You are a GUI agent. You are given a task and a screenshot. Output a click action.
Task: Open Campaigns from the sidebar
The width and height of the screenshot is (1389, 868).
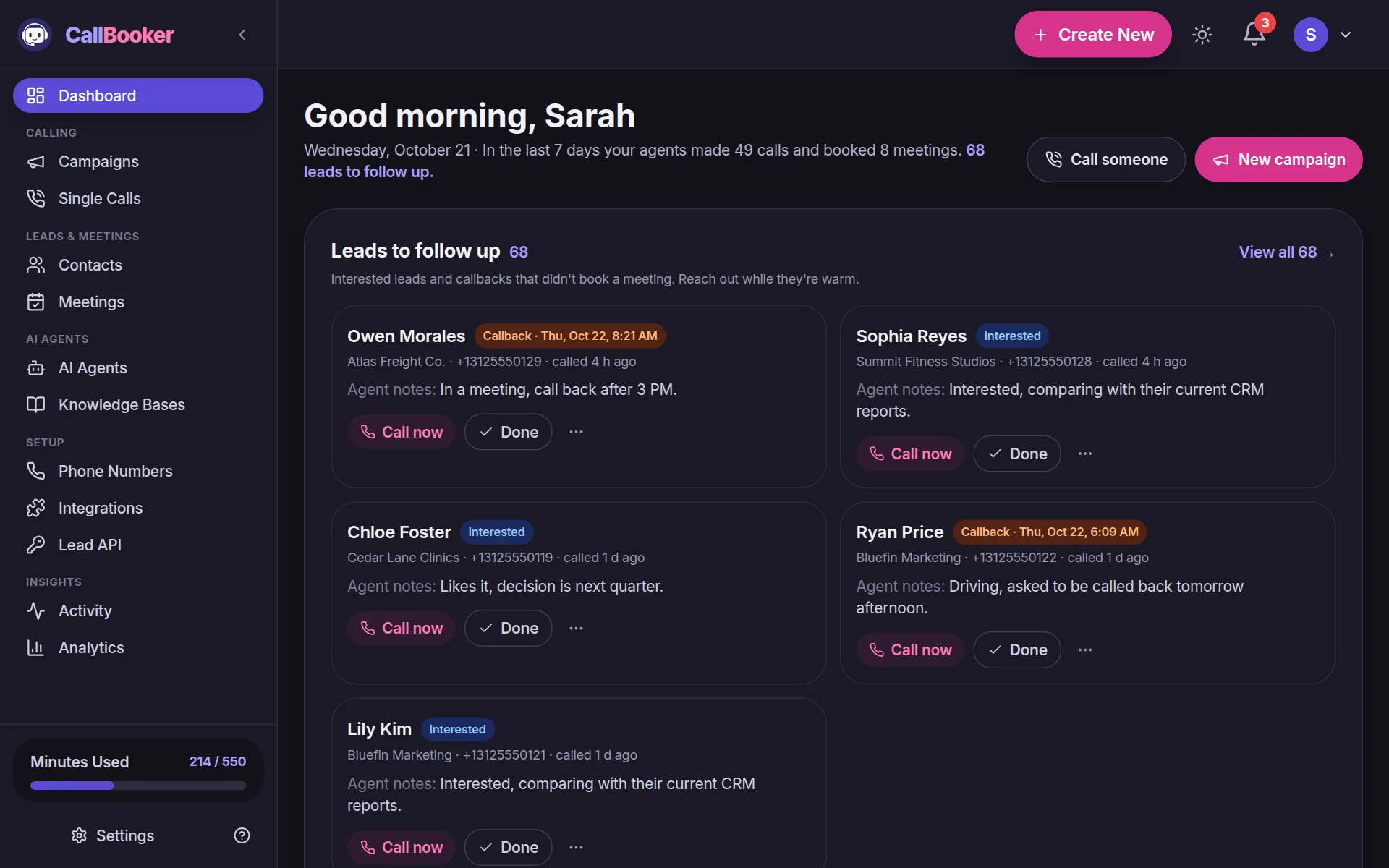click(138, 161)
